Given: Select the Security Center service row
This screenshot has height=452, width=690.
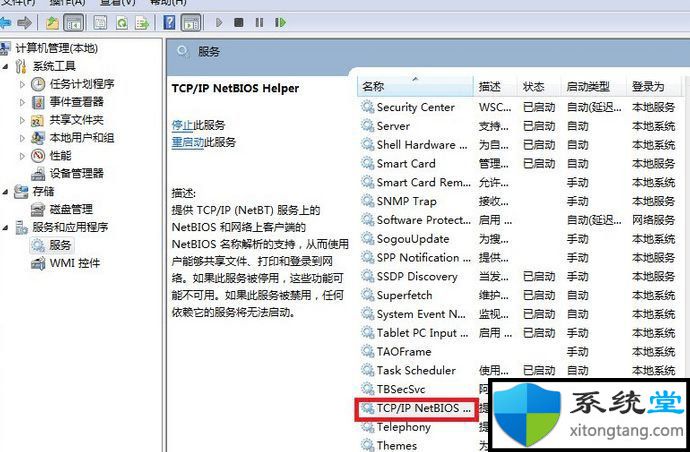Looking at the screenshot, I should (x=519, y=107).
